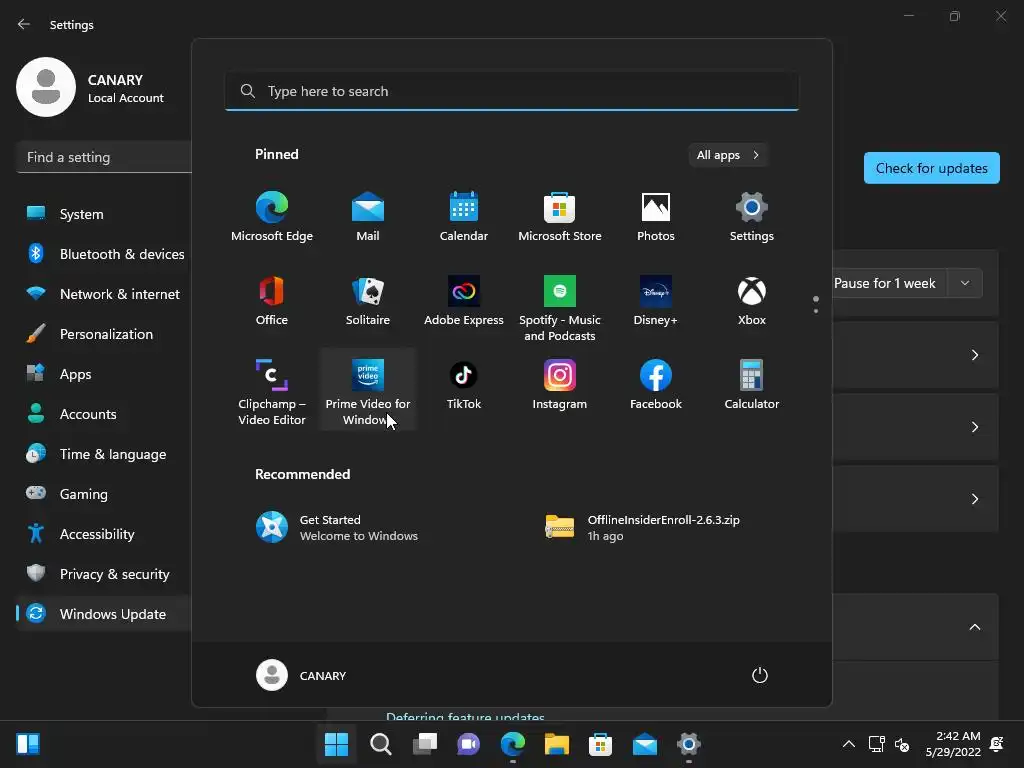
Task: Go back using Settings back arrow
Action: [x=24, y=24]
